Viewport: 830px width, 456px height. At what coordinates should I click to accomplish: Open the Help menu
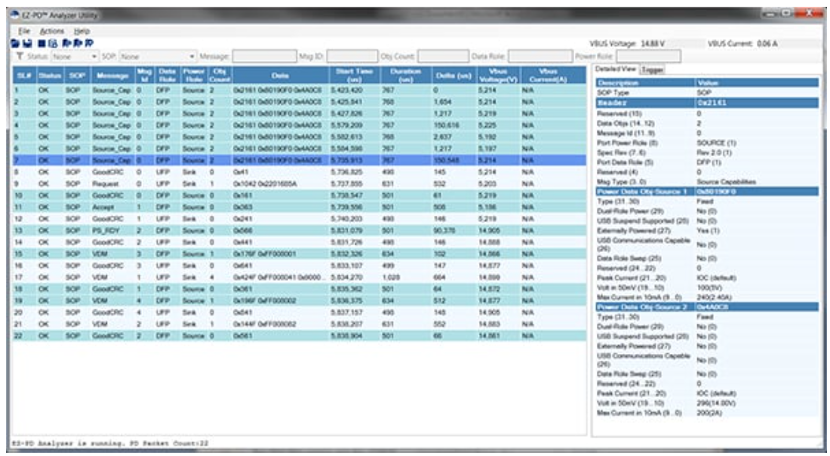[81, 32]
